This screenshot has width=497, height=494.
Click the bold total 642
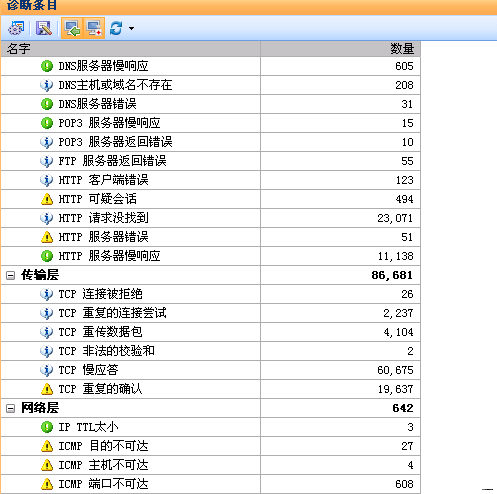tap(403, 408)
